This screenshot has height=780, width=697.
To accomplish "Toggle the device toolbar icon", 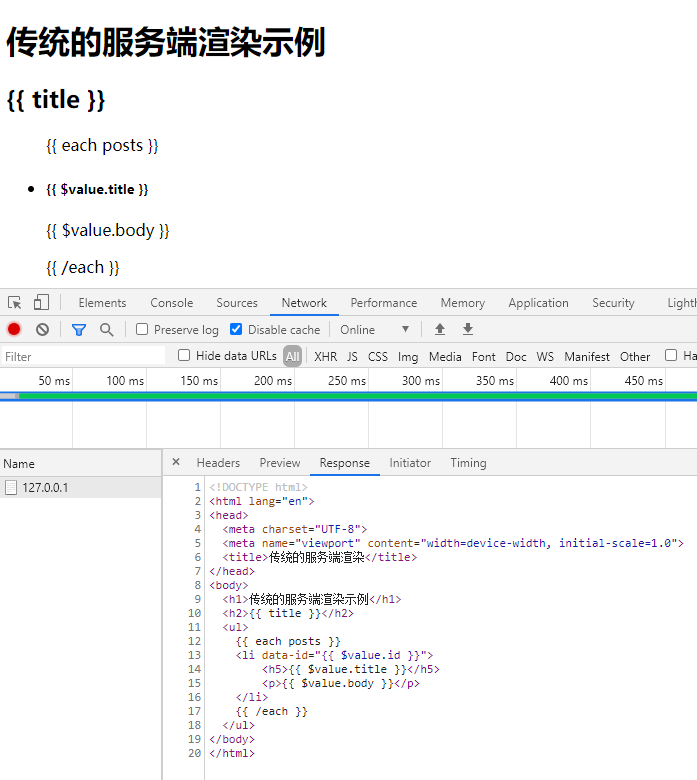I will [41, 302].
